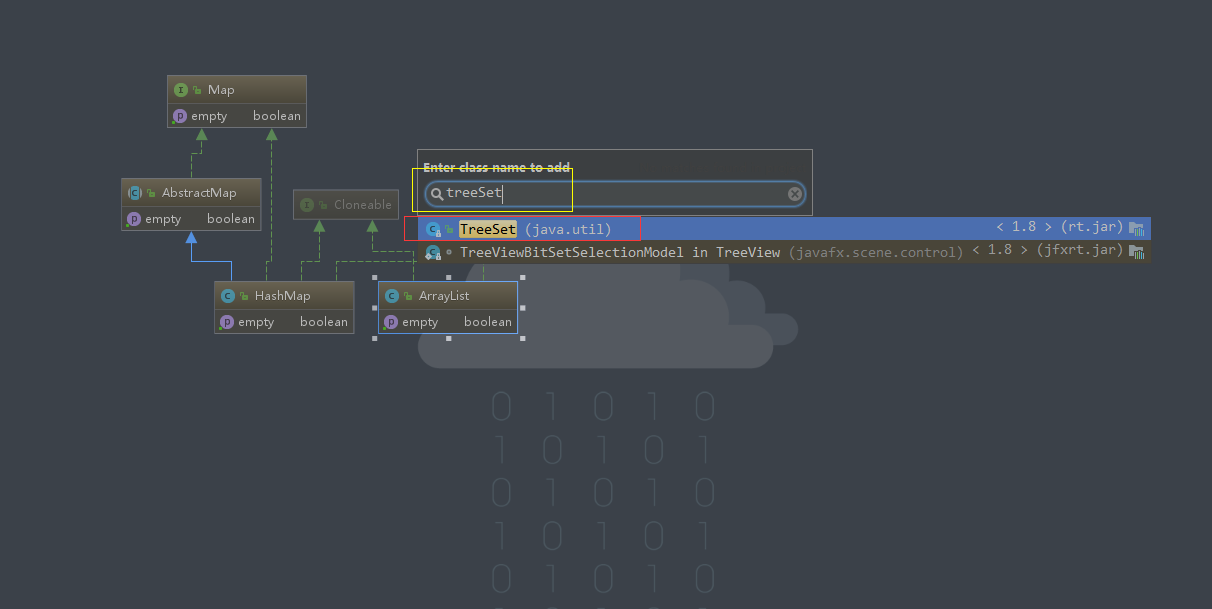
Task: Click the interface icon on the Map node
Action: [180, 89]
